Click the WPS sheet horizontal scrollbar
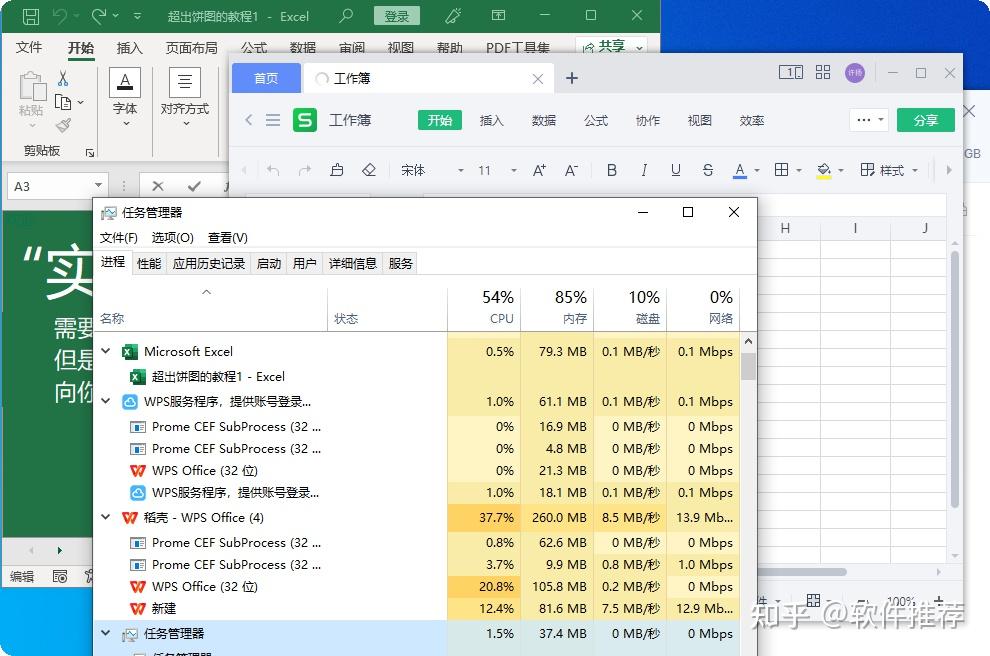This screenshot has height=656, width=990. tap(802, 572)
